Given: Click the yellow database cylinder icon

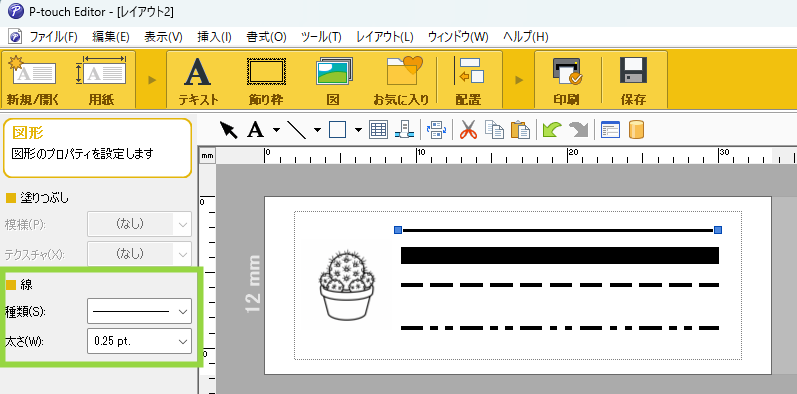Looking at the screenshot, I should tap(636, 130).
